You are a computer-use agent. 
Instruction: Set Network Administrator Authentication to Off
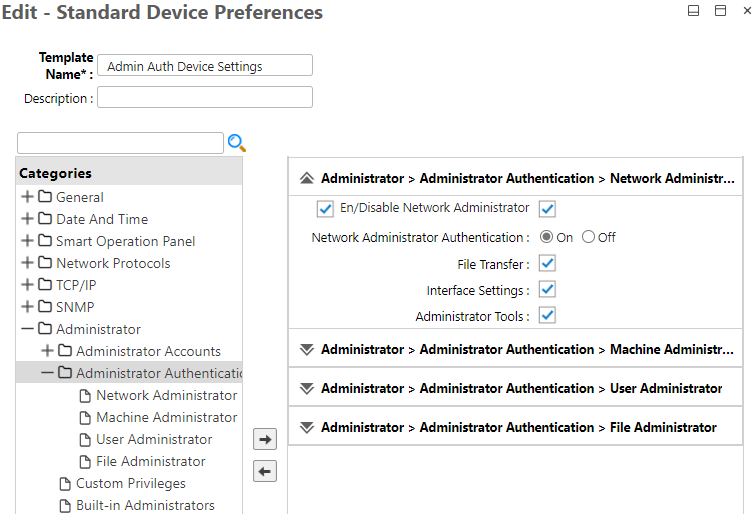(x=588, y=238)
